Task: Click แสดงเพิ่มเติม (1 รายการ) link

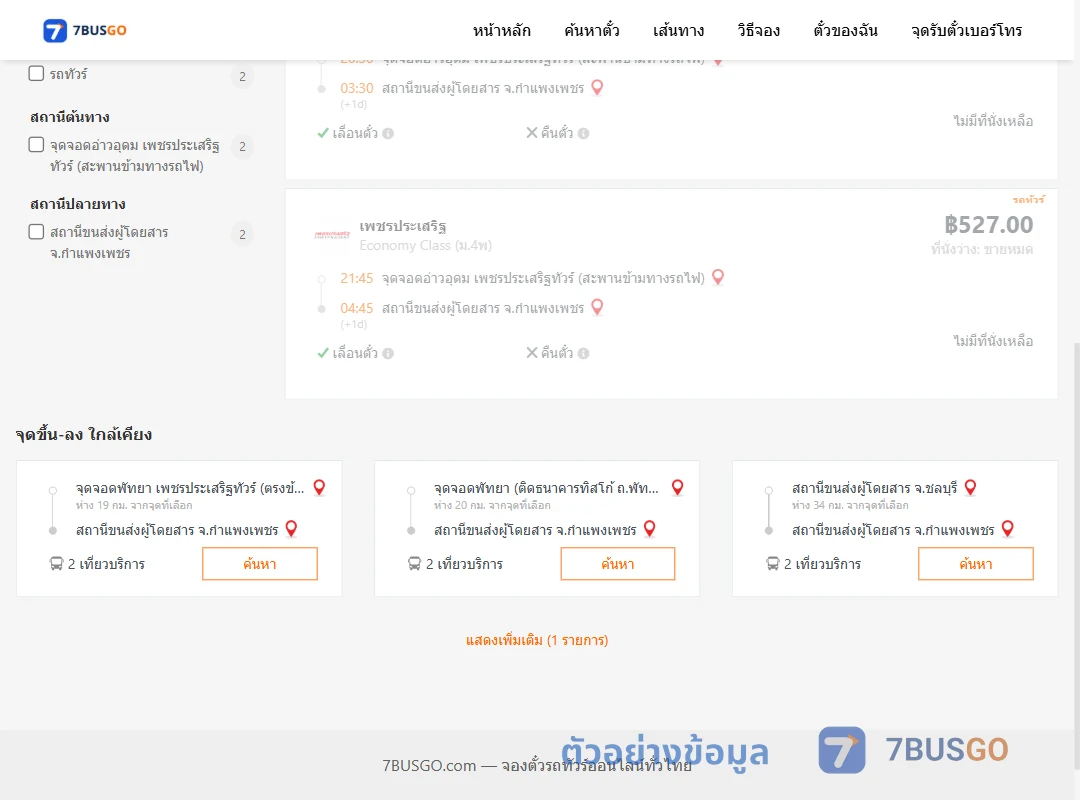Action: pos(537,640)
